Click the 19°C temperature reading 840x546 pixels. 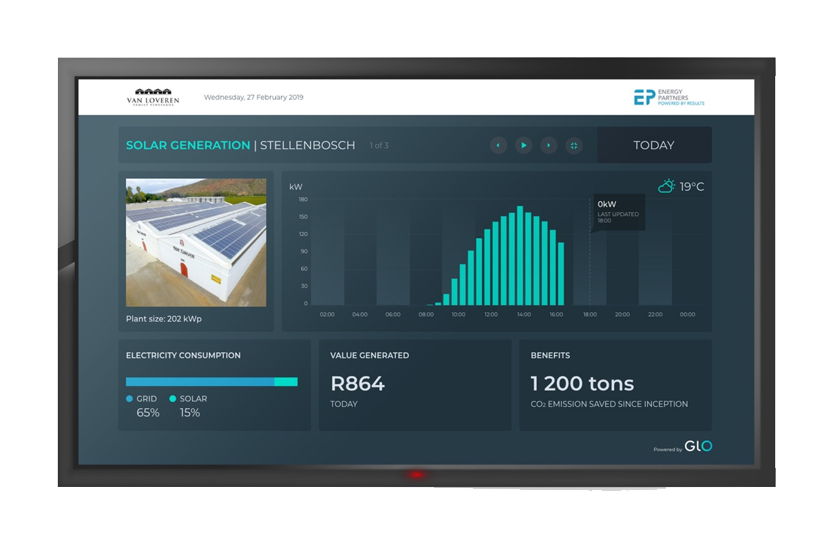(692, 187)
